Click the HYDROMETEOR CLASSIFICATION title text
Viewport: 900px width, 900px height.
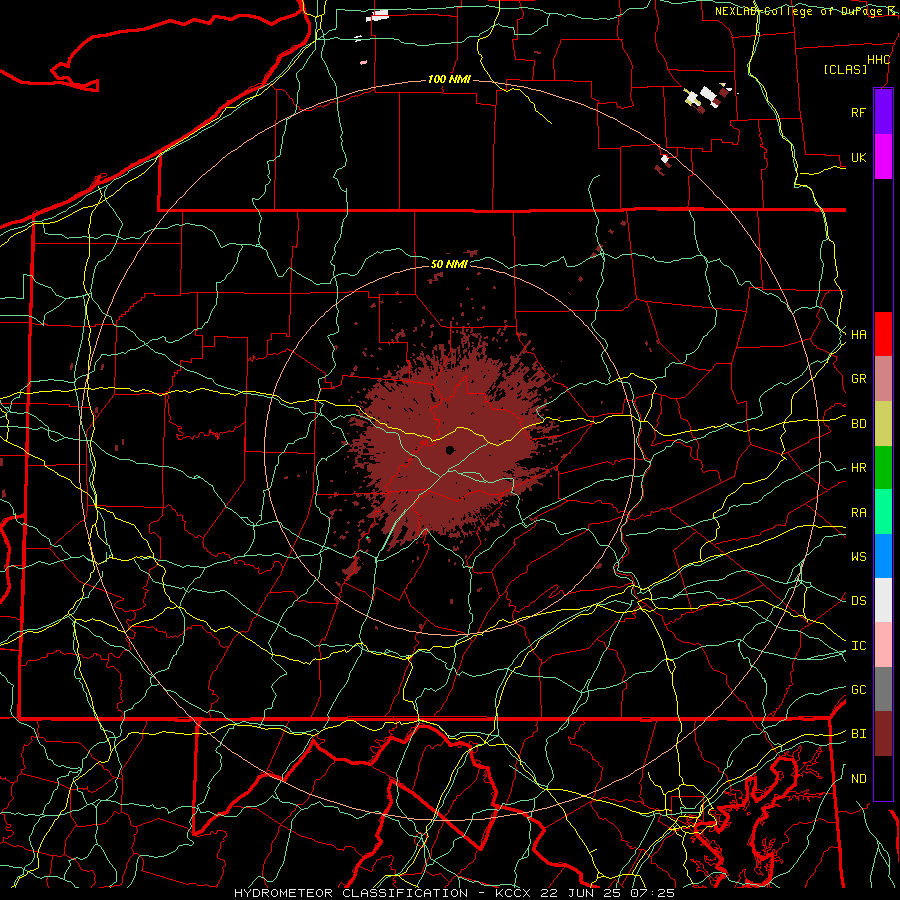click(351, 893)
